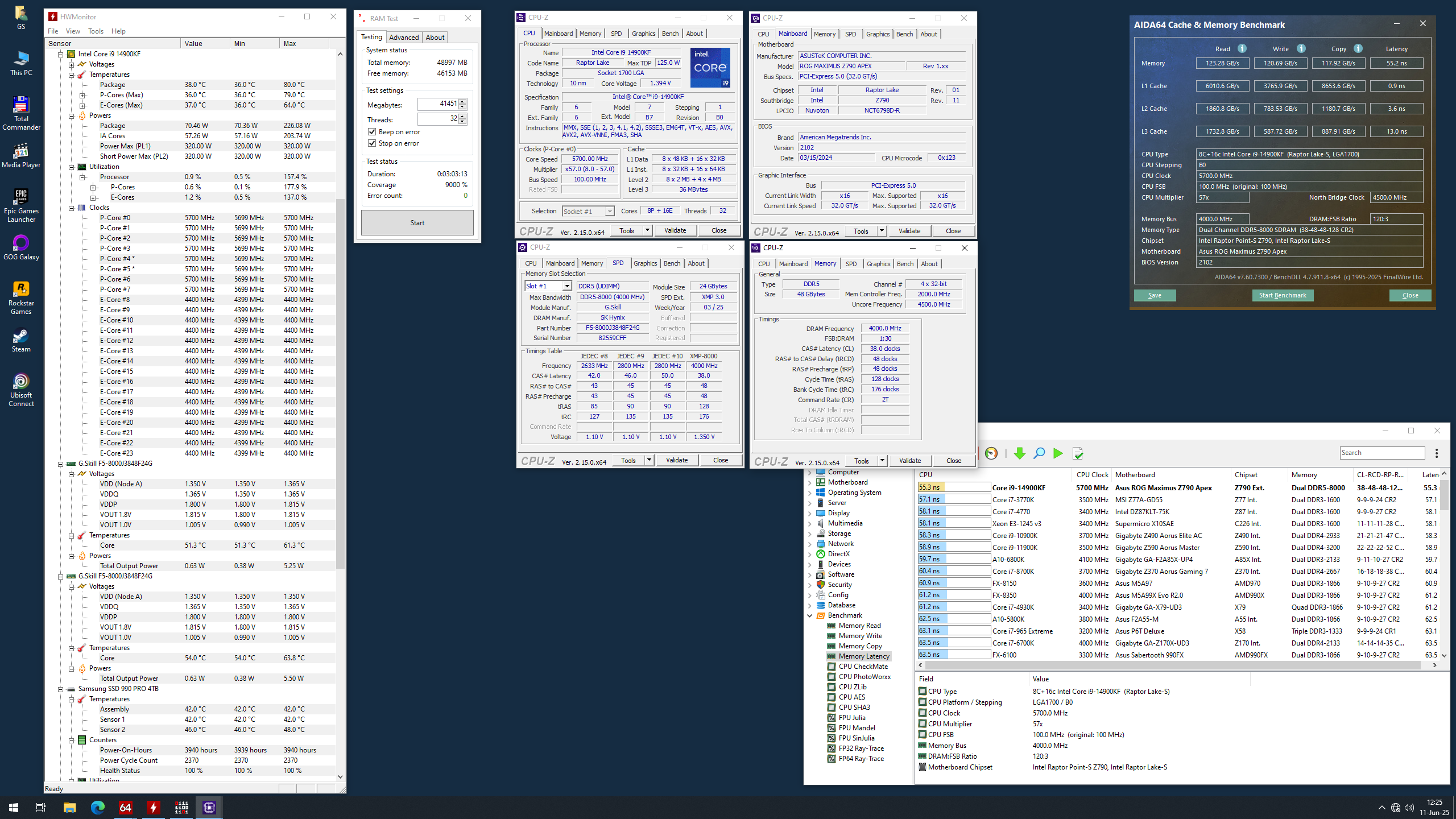Click the Windows Start button
Image resolution: width=1456 pixels, height=819 pixels.
coord(14,807)
